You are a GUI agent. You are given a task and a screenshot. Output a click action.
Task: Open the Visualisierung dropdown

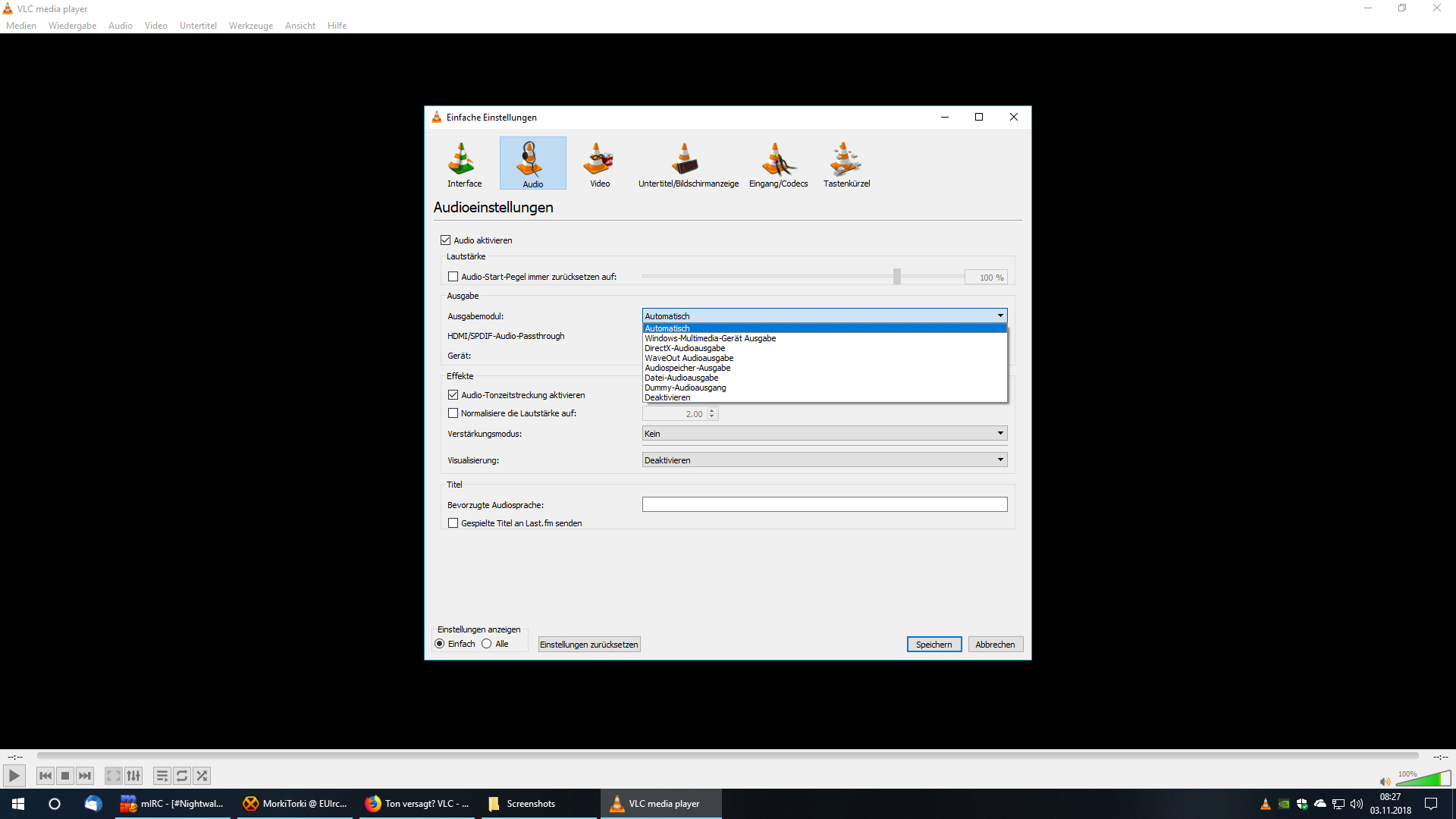[824, 460]
